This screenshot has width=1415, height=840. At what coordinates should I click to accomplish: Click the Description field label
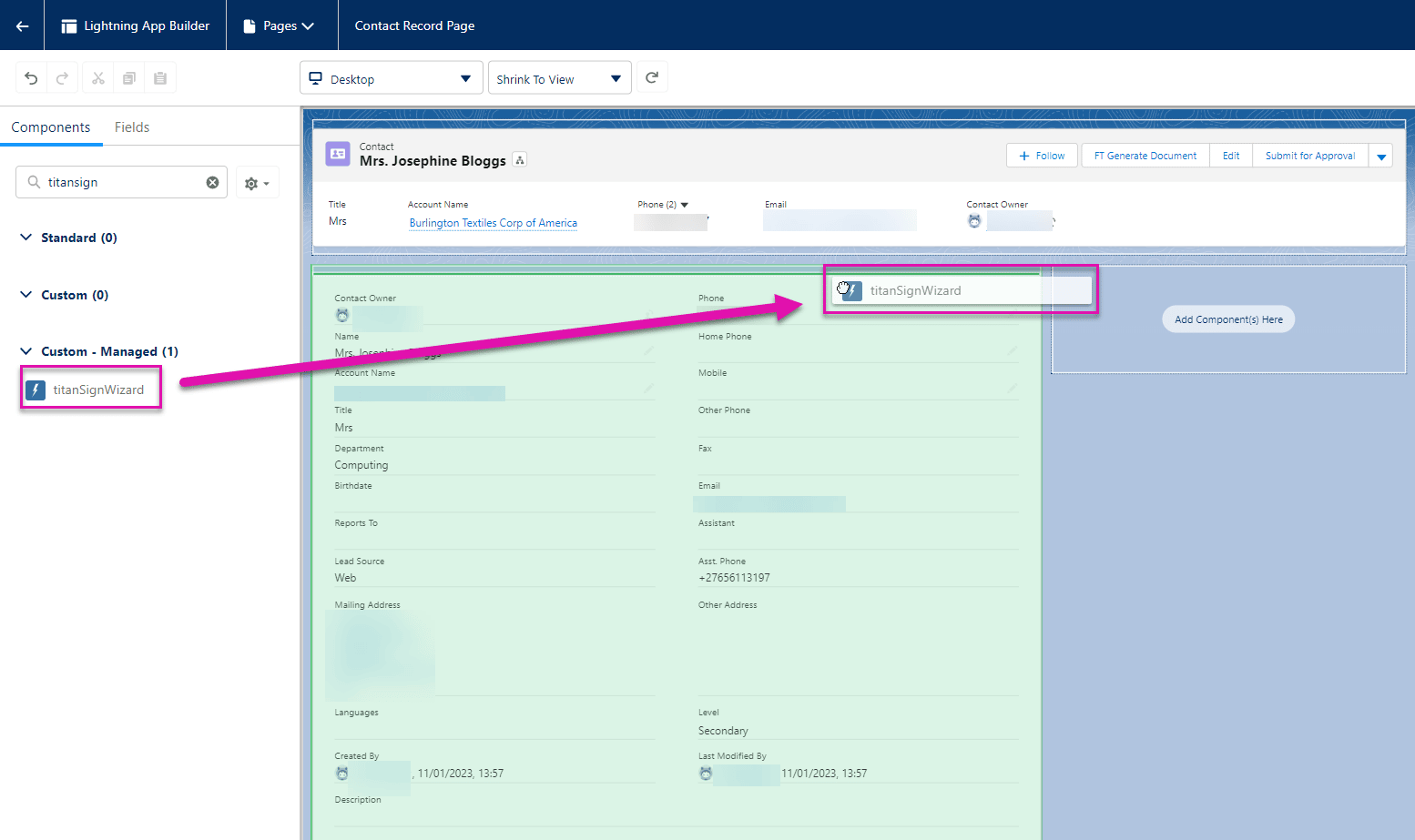pos(358,800)
